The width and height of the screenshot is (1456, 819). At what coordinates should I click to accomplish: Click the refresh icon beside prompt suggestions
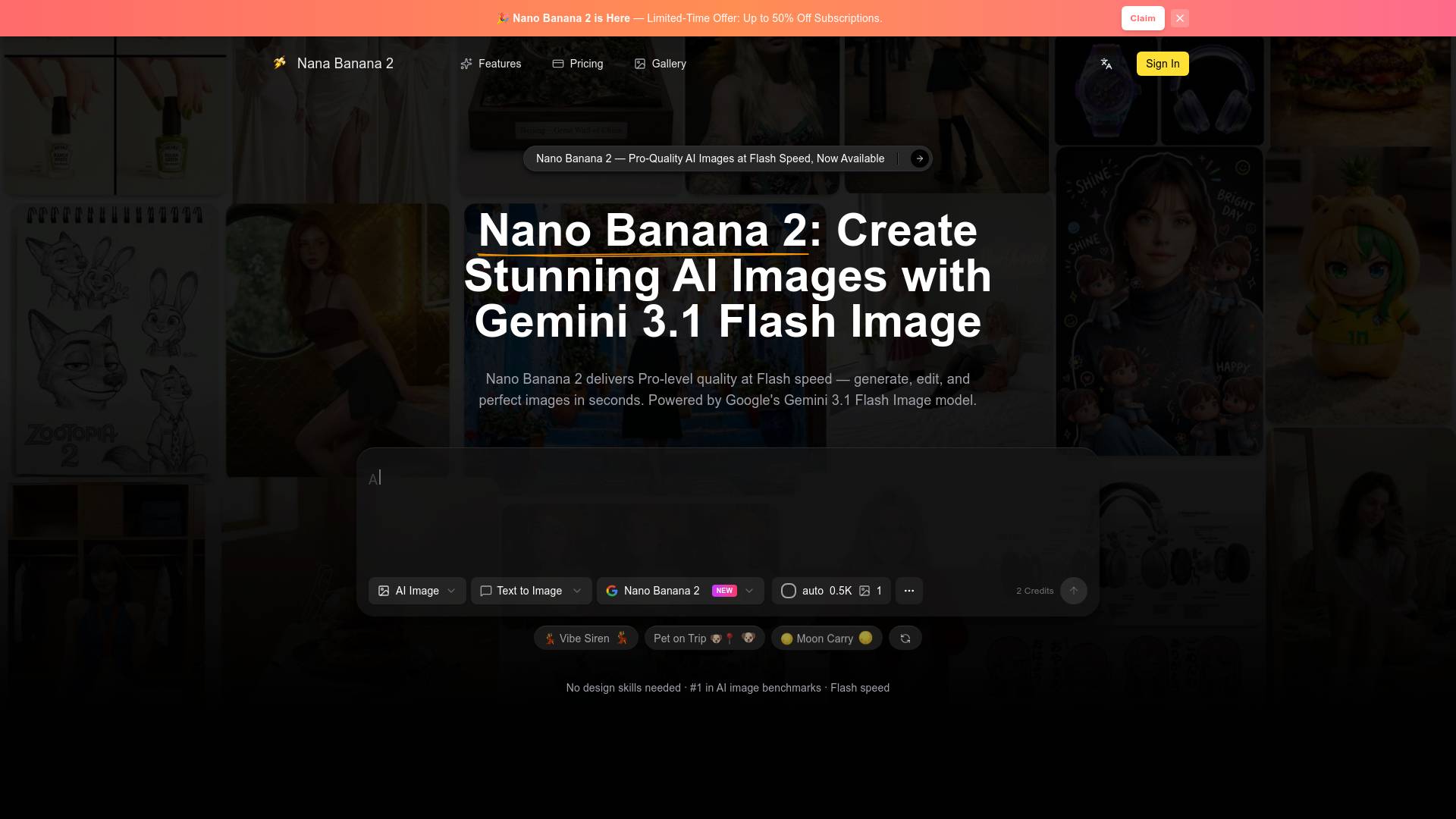[905, 638]
